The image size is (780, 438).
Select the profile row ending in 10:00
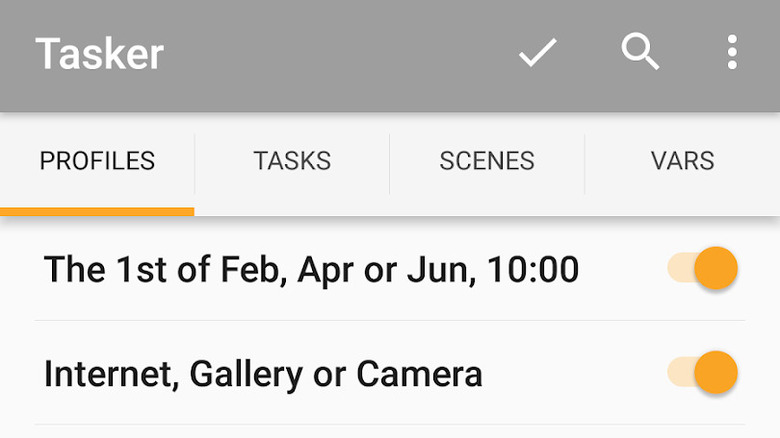311,269
